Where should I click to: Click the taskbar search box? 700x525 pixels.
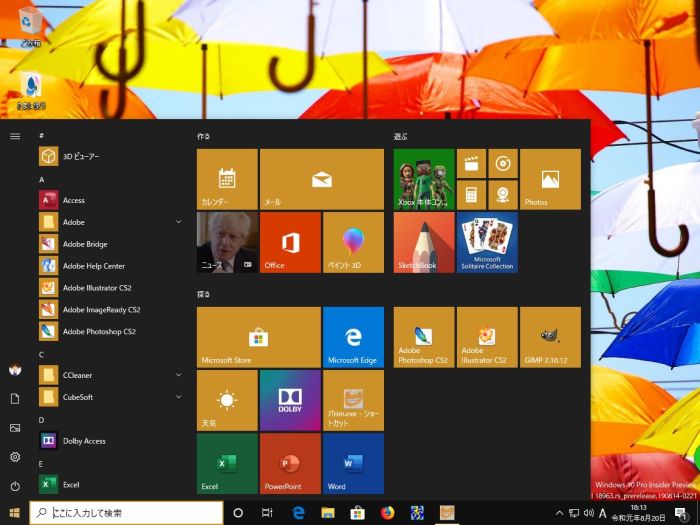pos(125,513)
